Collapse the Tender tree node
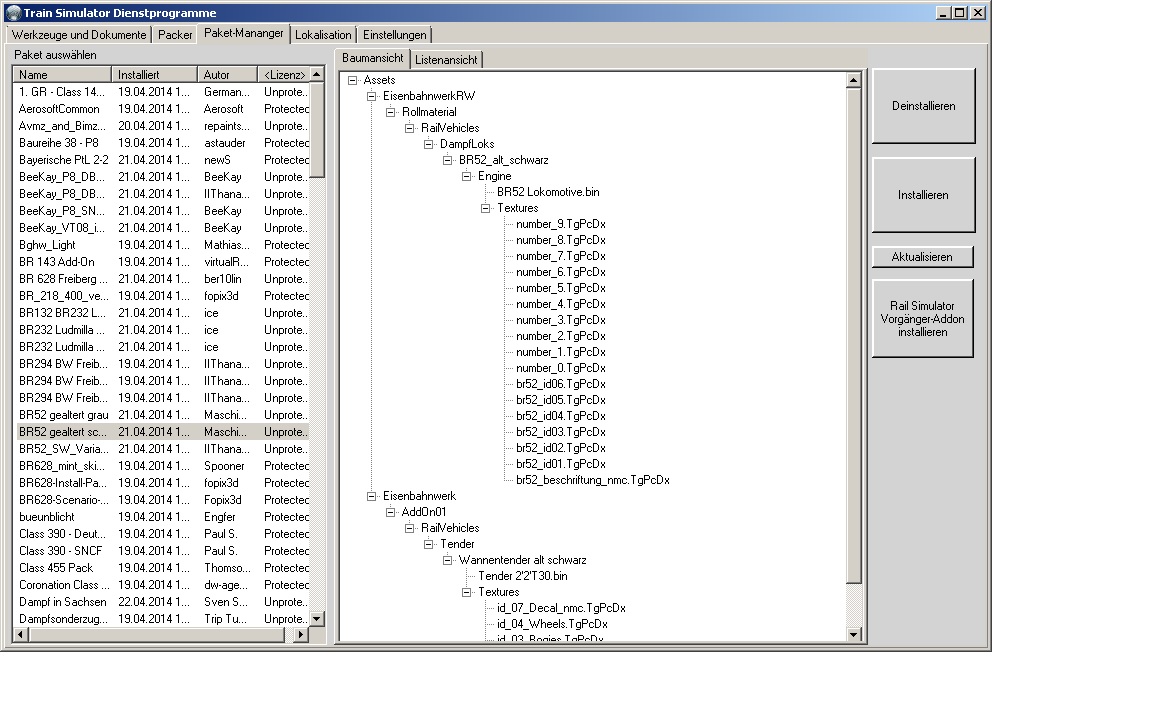The image size is (1153, 703). pyautogui.click(x=429, y=544)
